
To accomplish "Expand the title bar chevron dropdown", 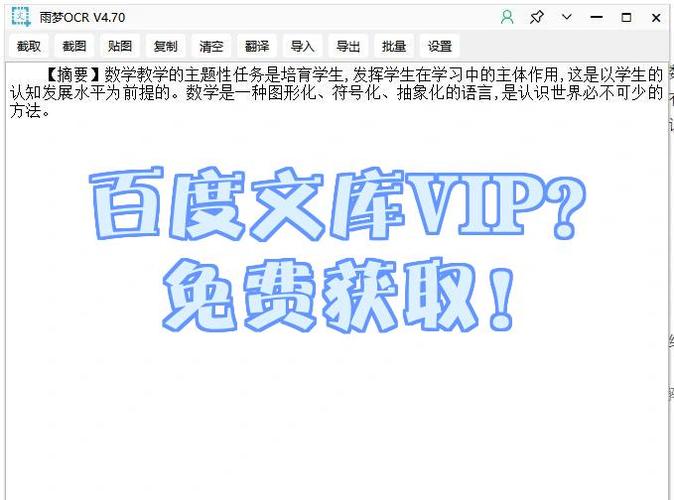I will coord(567,17).
